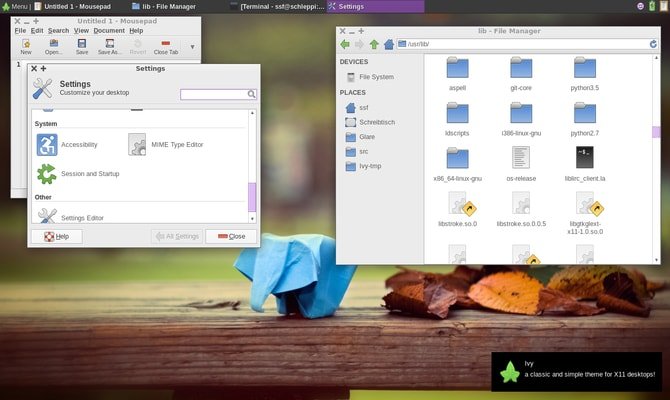Switch to Terminal taskbar entry
This screenshot has width=670, height=400.
point(277,6)
